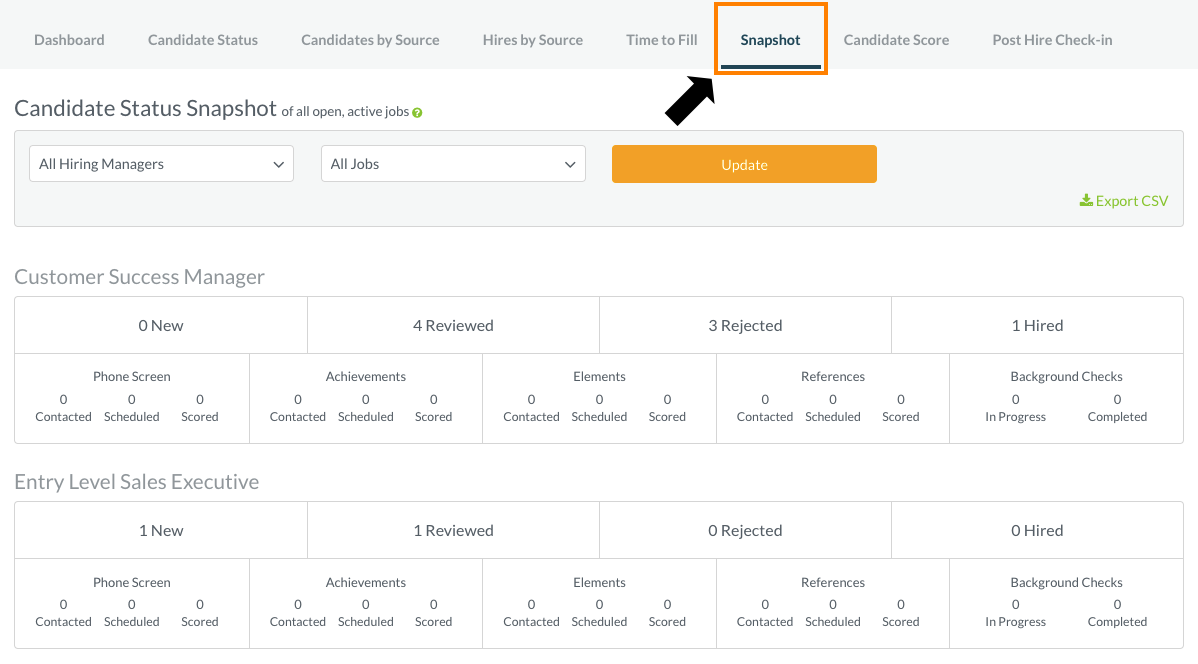The width and height of the screenshot is (1198, 664).
Task: Click the Export CSV link
Action: (1124, 201)
